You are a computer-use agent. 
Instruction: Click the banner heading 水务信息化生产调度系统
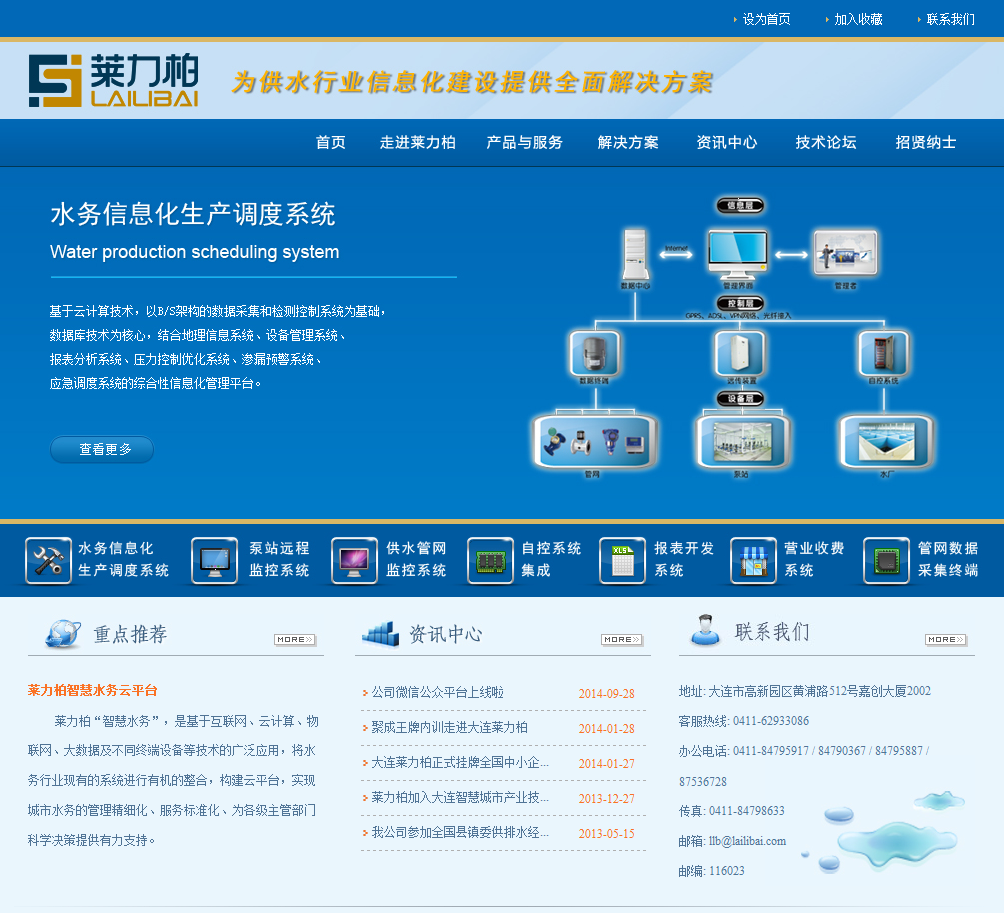(x=193, y=214)
